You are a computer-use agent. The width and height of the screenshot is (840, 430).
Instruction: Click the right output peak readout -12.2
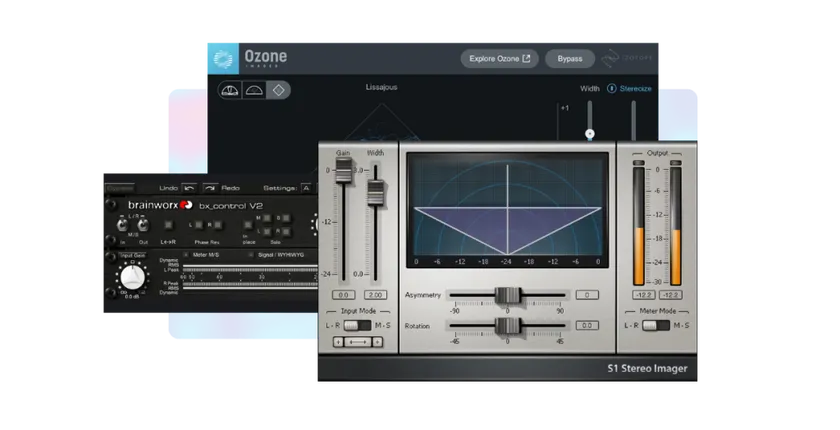pos(671,295)
